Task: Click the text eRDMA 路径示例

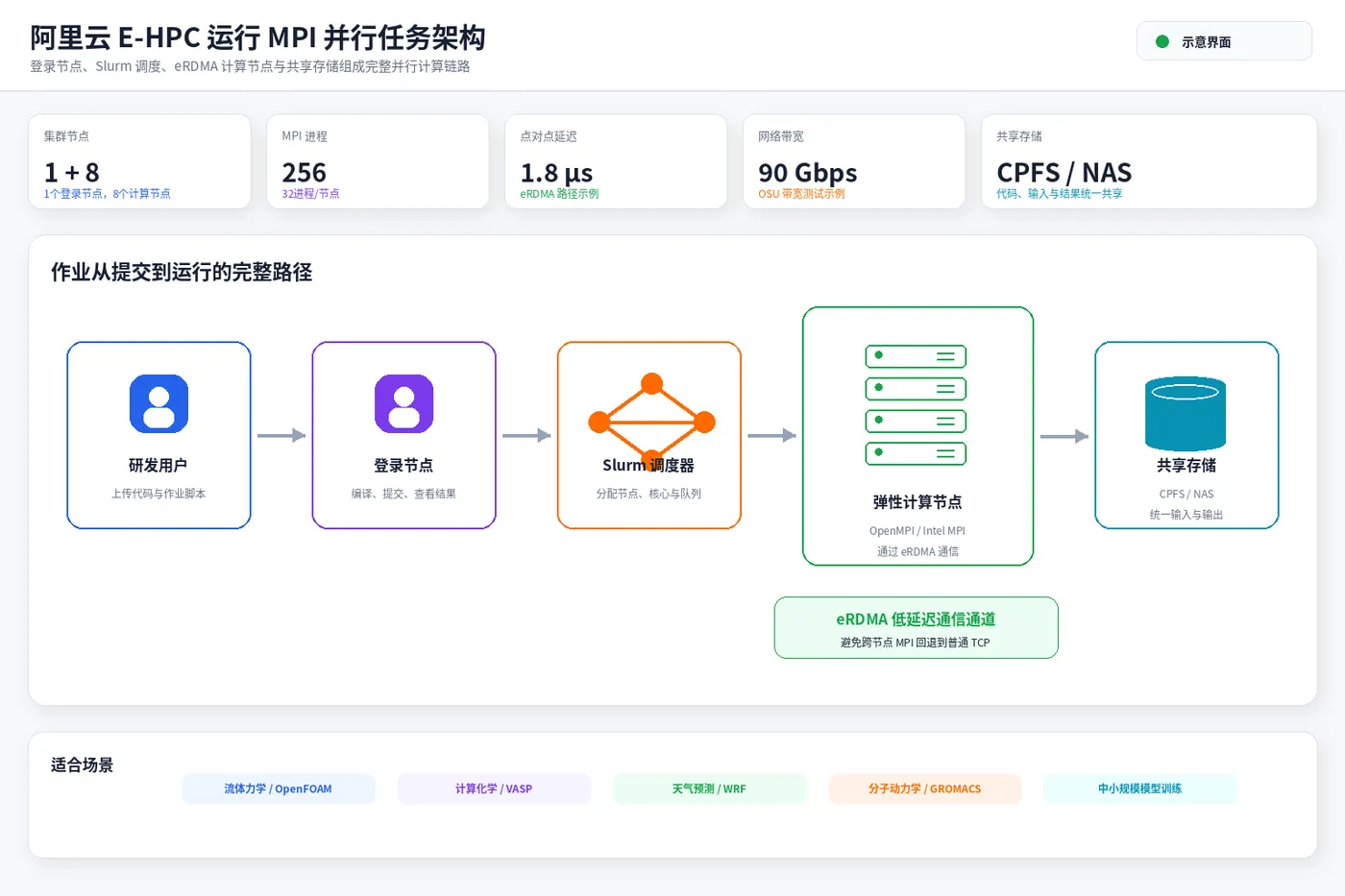Action: click(559, 194)
